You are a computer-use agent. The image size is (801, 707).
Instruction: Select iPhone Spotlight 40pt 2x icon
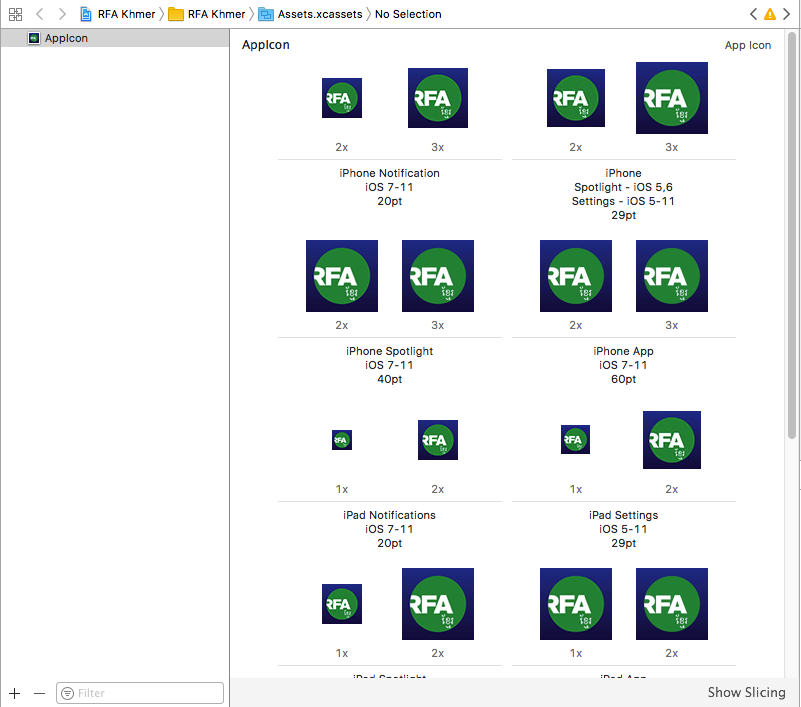342,276
